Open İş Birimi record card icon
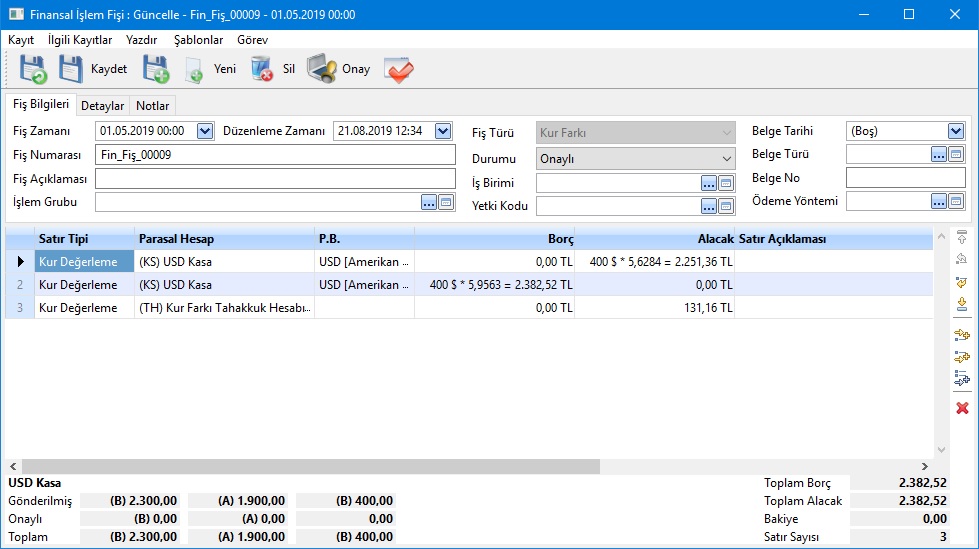 (726, 183)
